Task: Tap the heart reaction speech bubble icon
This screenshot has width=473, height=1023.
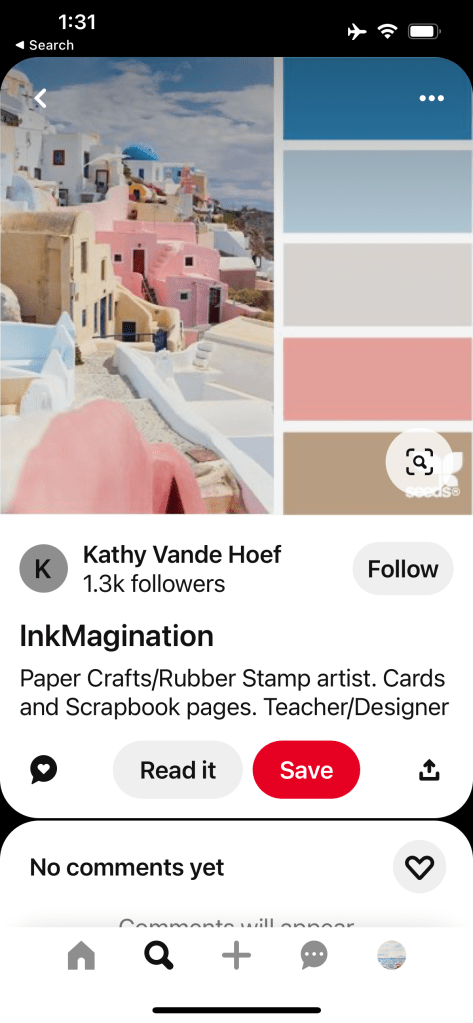Action: point(44,770)
